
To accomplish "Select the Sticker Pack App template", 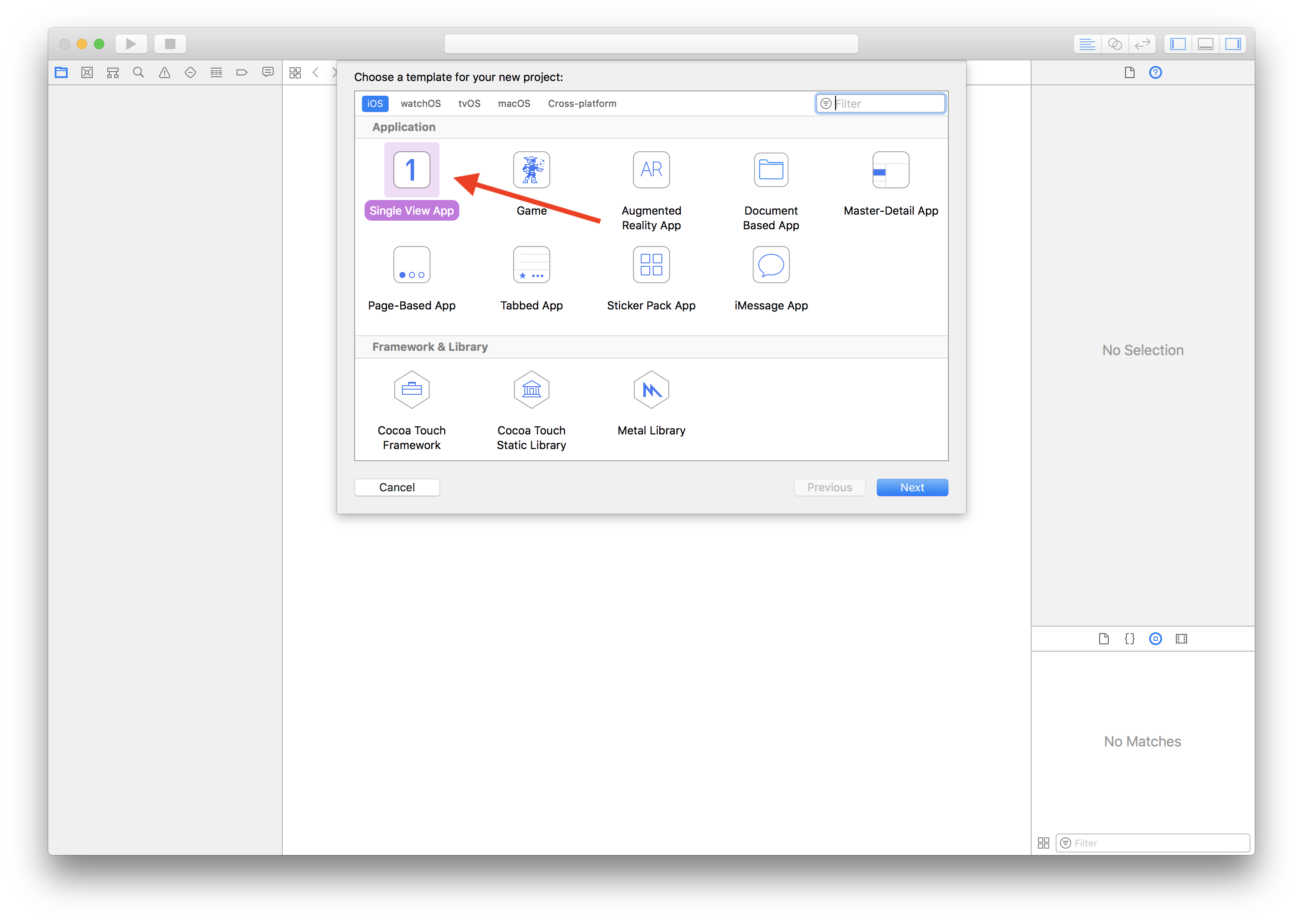I will pos(651,265).
